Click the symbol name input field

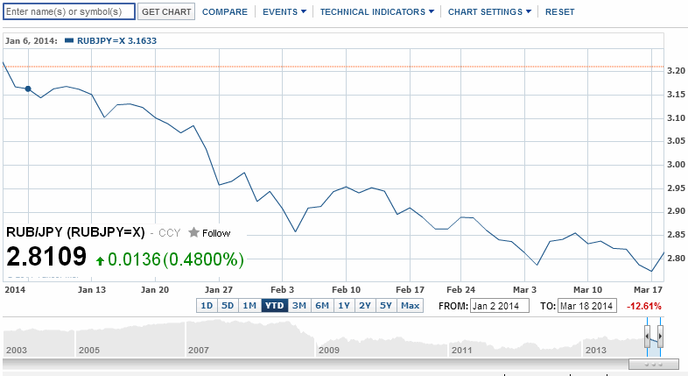click(x=69, y=11)
